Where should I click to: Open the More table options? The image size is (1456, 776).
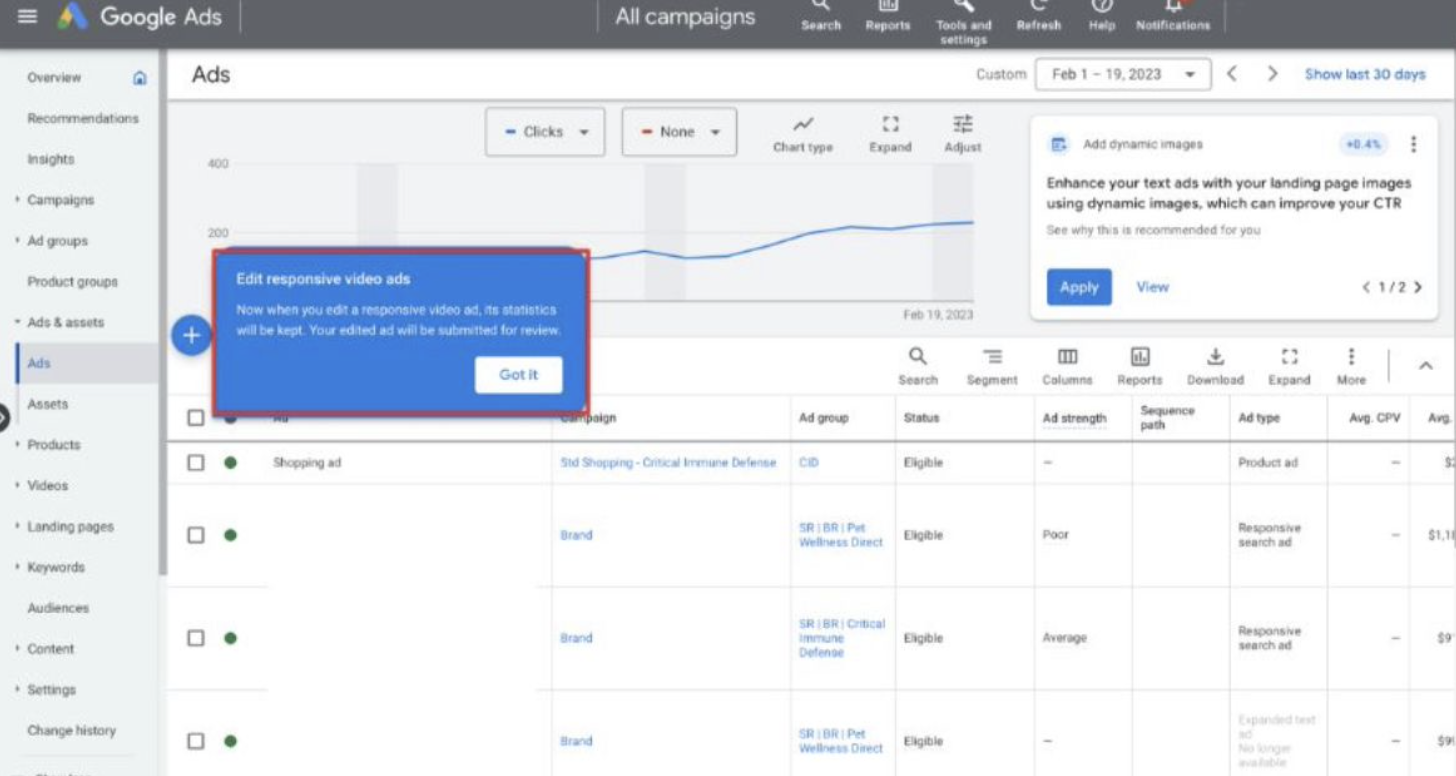pos(1351,366)
